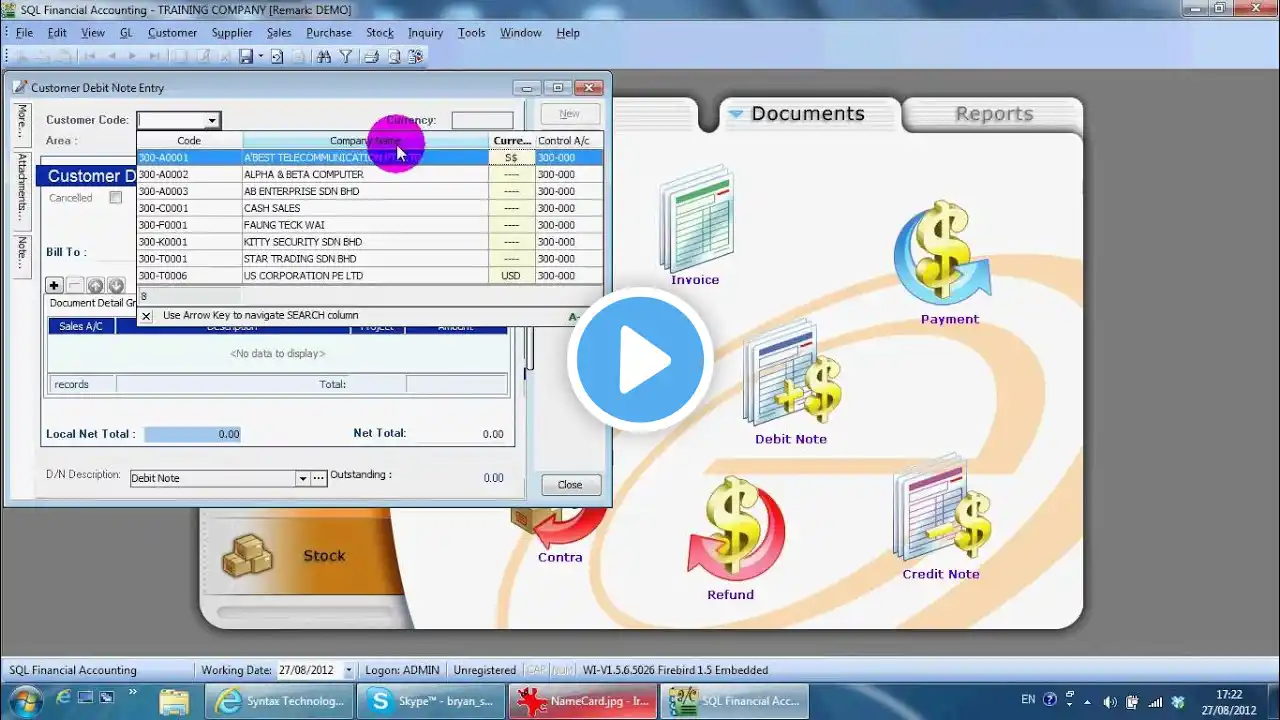Click the Save icon in the toolbar

pyautogui.click(x=246, y=57)
